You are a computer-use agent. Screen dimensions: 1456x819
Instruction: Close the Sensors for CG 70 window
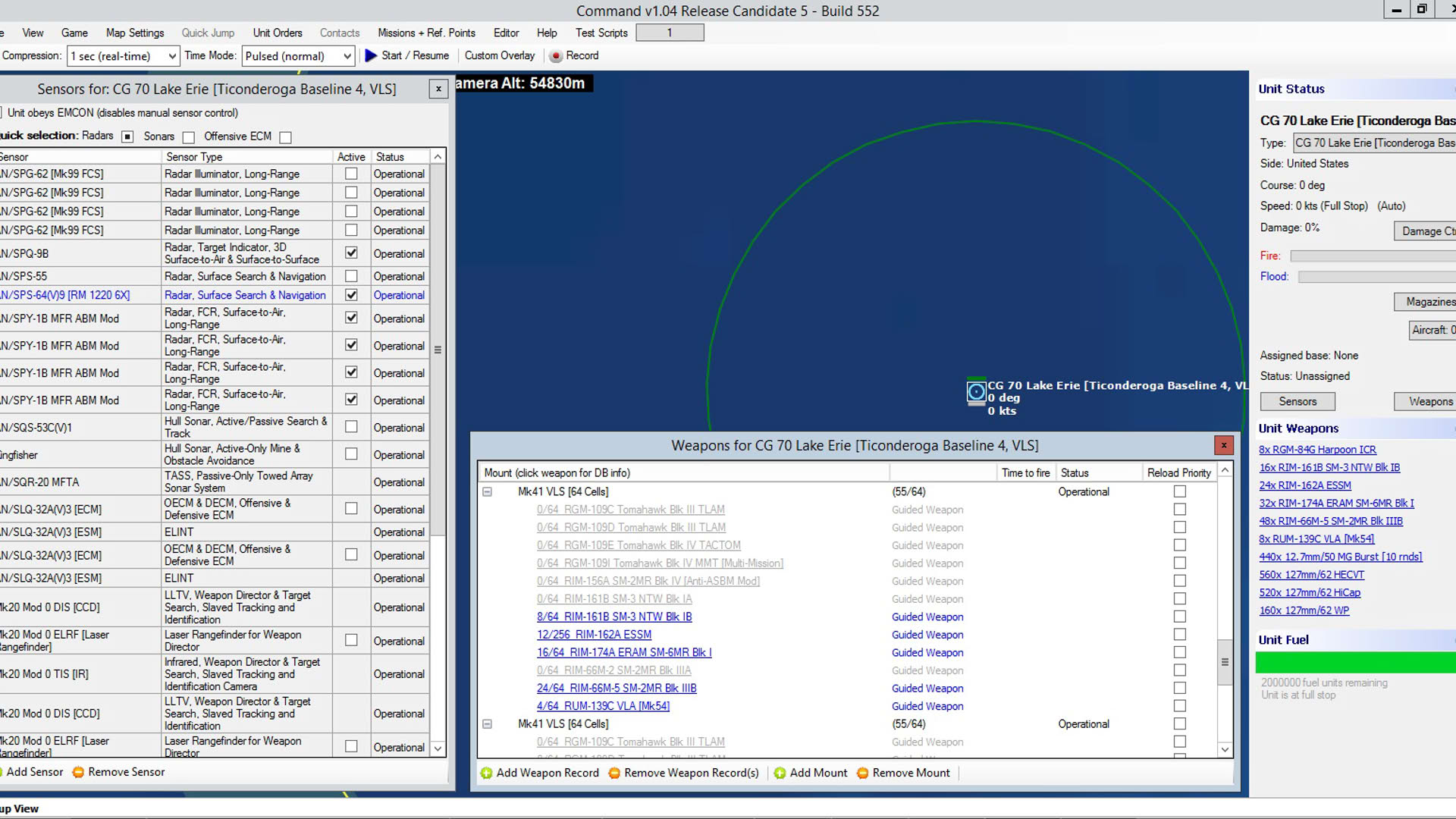pyautogui.click(x=438, y=89)
